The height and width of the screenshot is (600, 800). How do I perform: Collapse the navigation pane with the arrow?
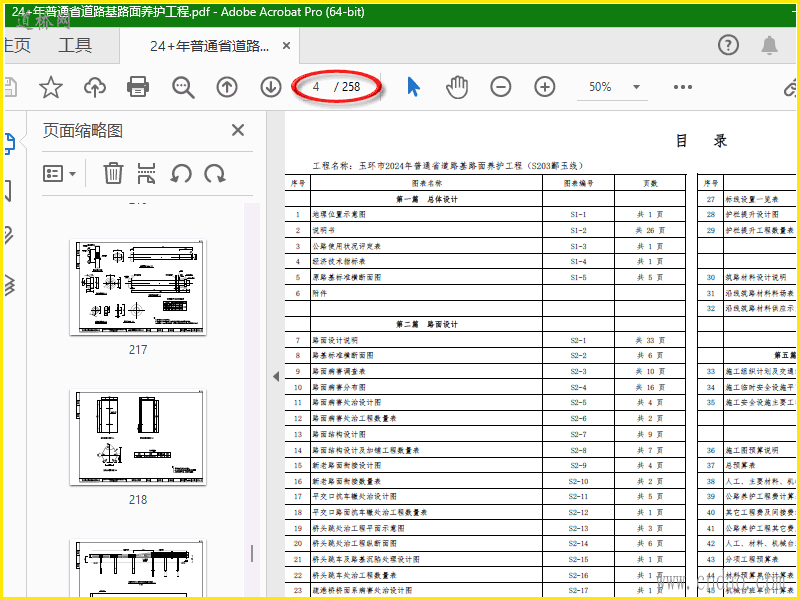pos(276,377)
